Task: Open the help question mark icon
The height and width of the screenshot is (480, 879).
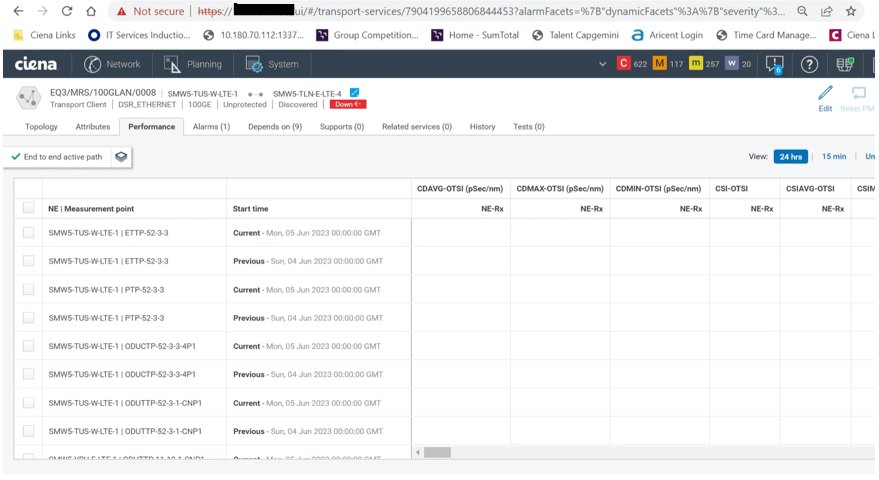Action: click(810, 64)
